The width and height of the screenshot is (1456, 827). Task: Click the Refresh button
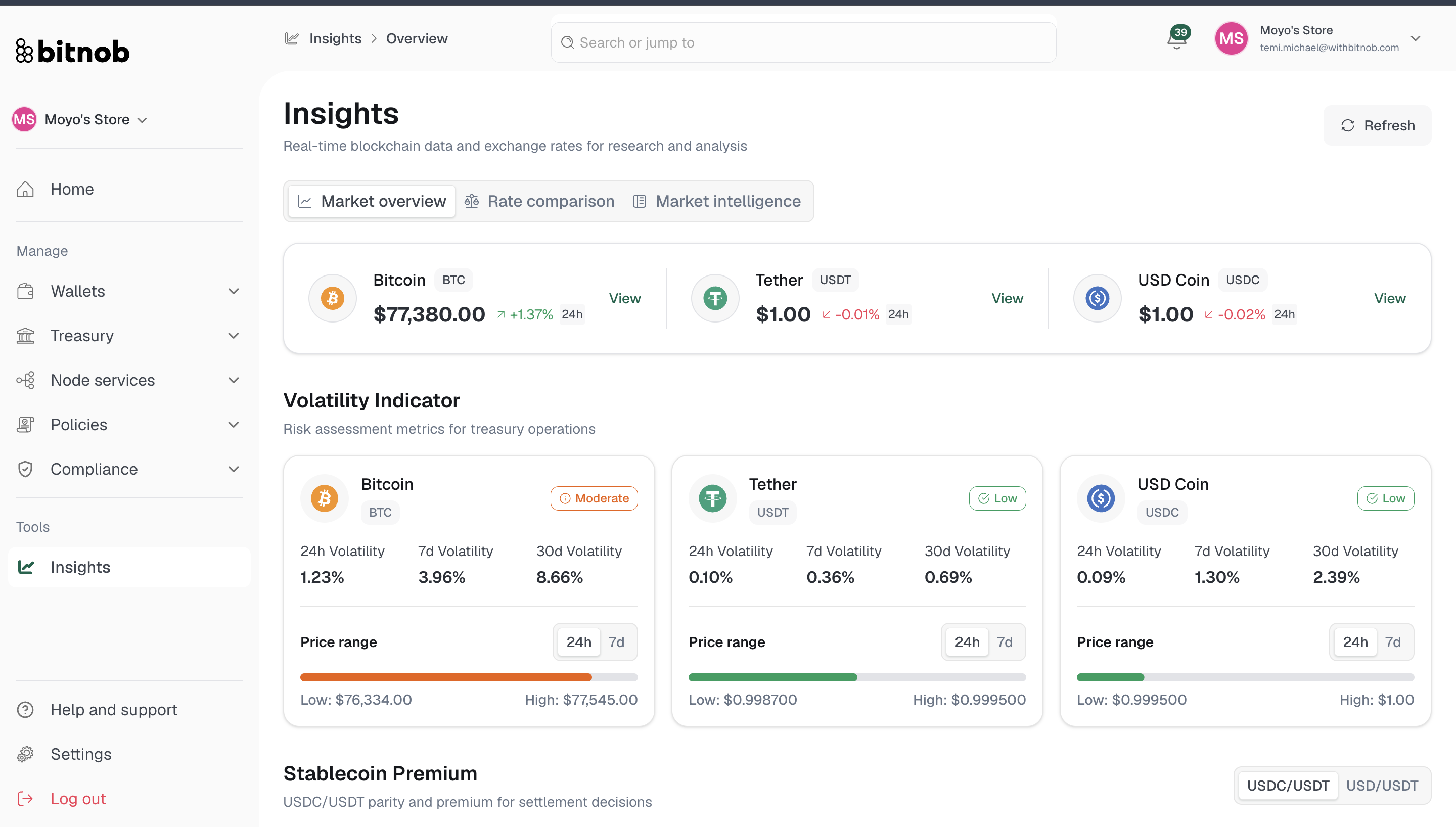click(1377, 125)
